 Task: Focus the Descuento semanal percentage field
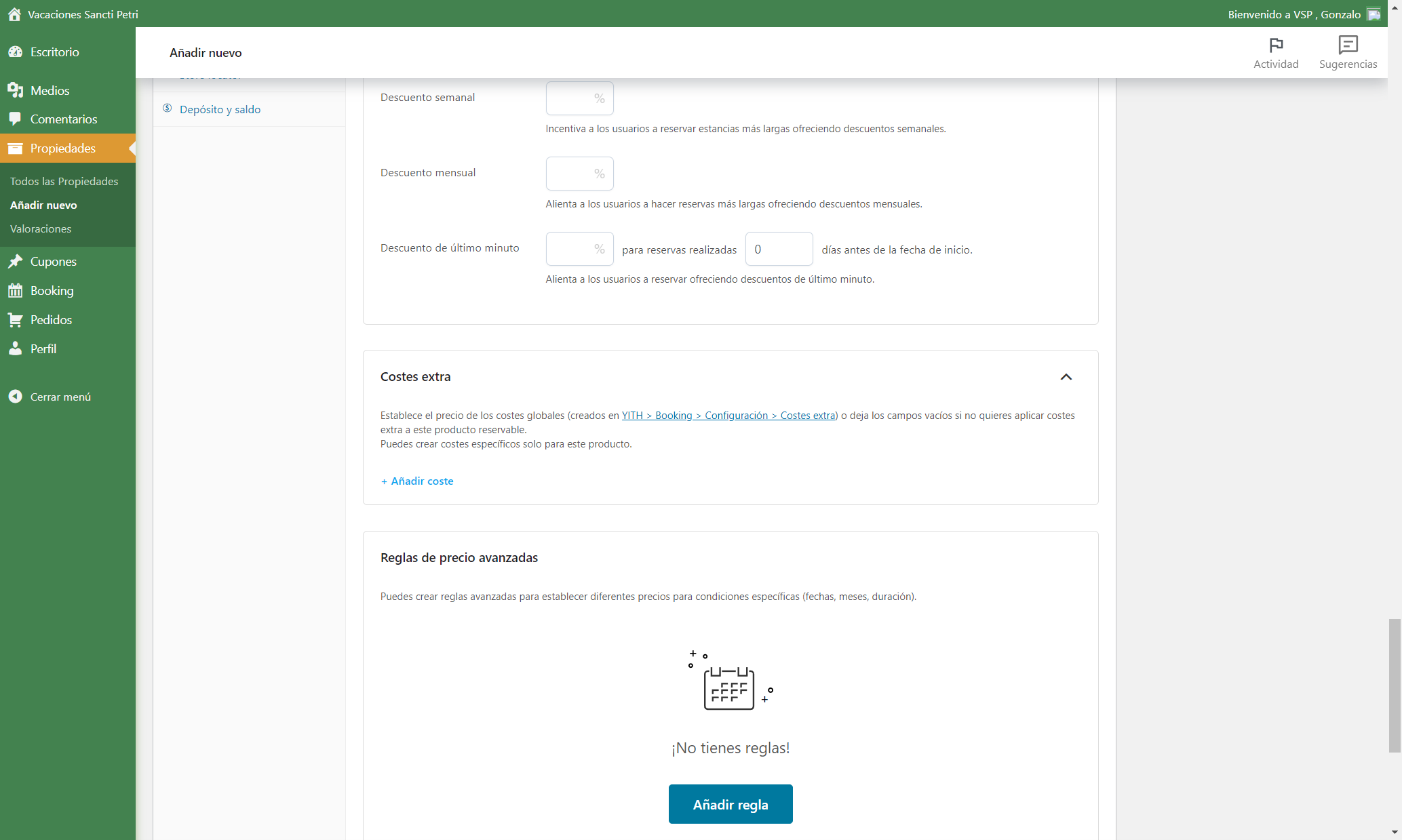coord(580,98)
